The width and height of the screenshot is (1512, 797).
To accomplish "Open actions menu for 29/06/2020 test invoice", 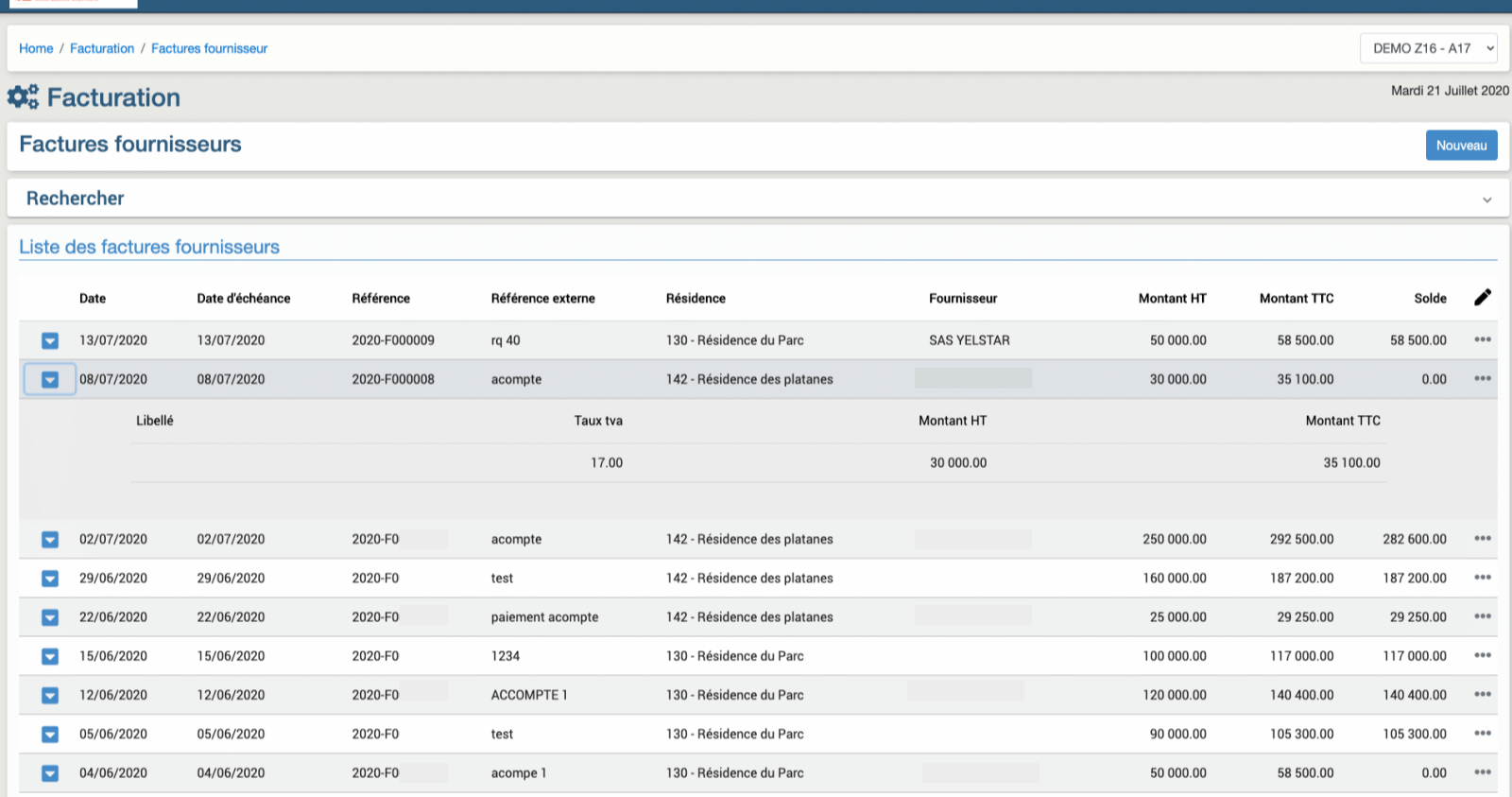I will point(1482,578).
